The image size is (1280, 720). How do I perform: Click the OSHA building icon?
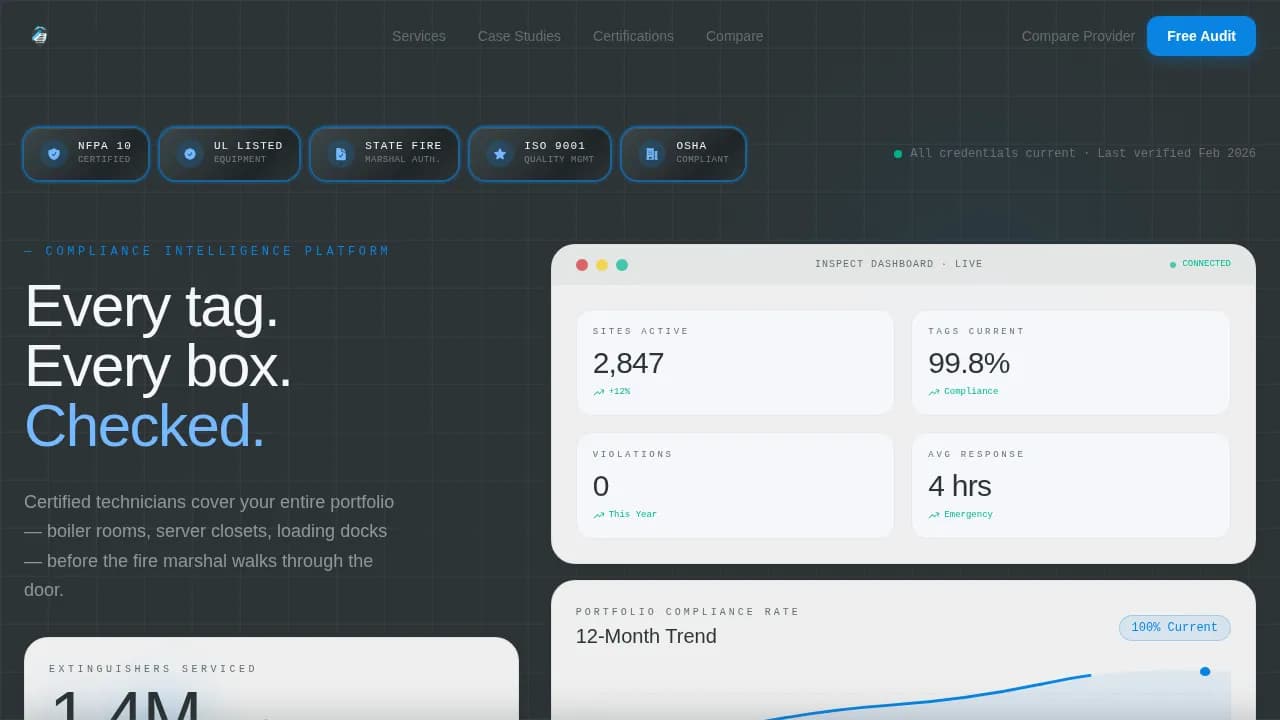(652, 154)
